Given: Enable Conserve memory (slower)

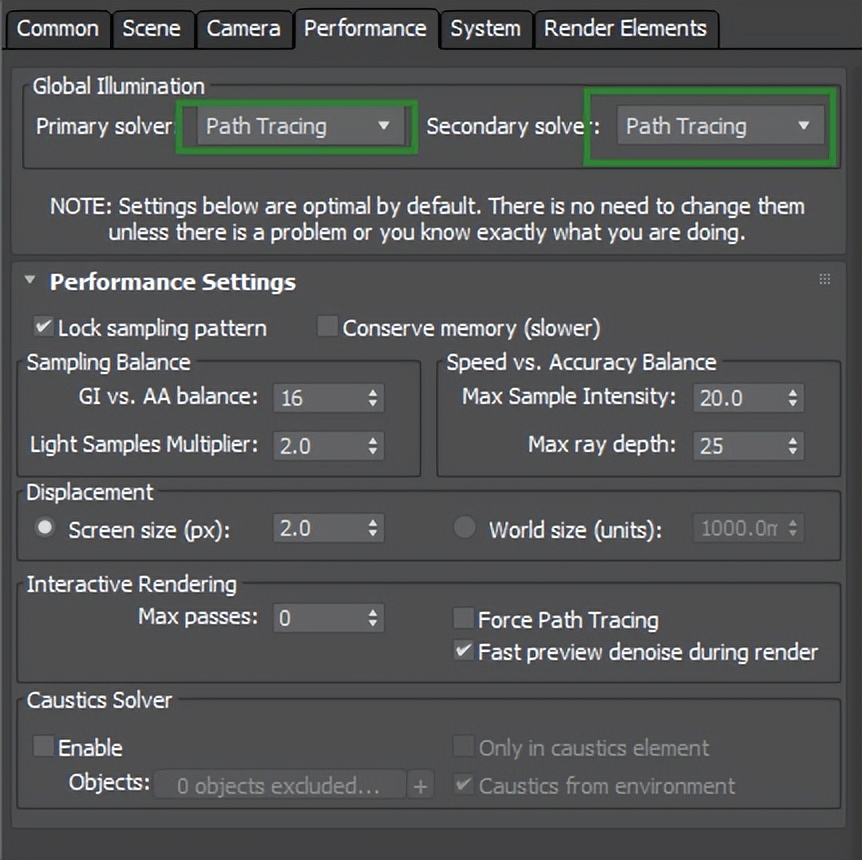Looking at the screenshot, I should [327, 327].
